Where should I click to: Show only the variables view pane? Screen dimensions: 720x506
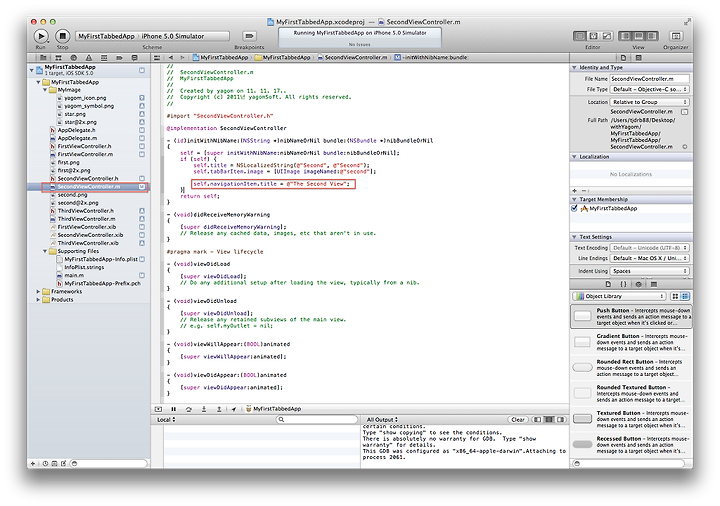[x=536, y=420]
